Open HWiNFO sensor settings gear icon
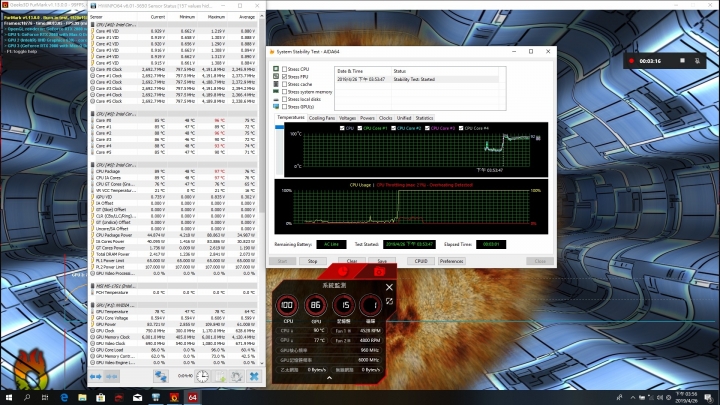This screenshot has height=405, width=720. click(x=236, y=377)
